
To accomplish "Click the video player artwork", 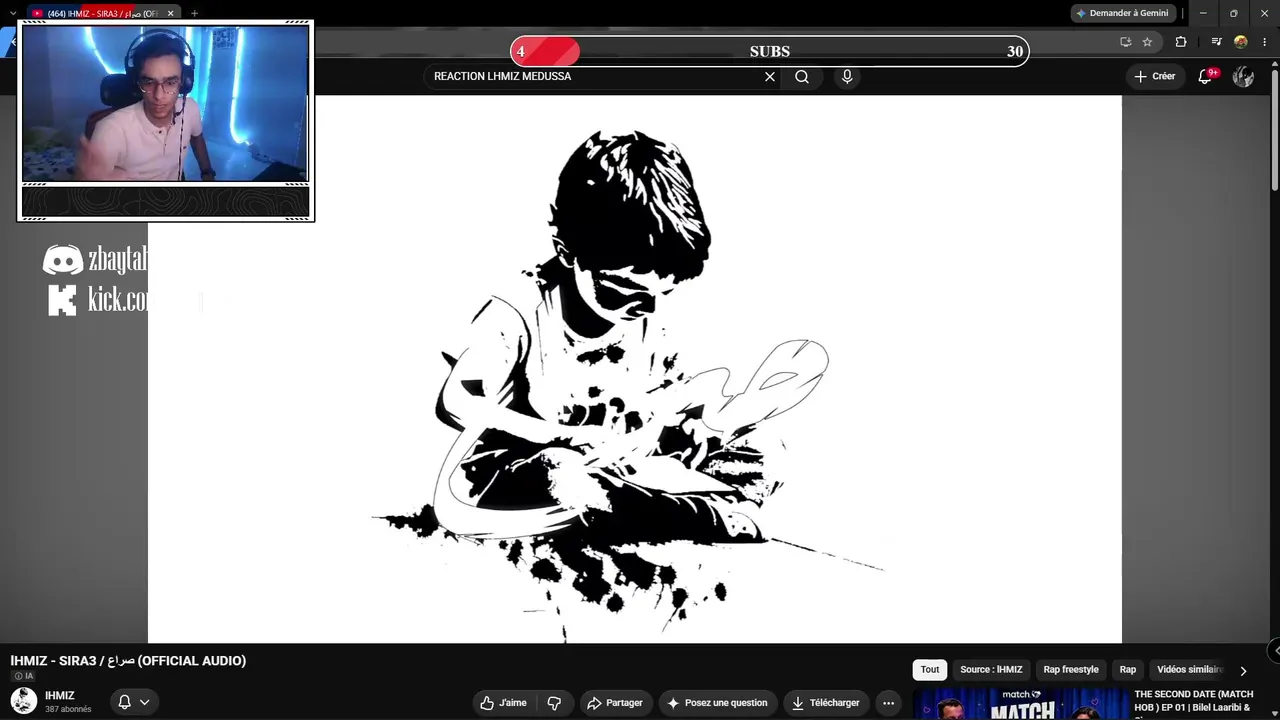I will (635, 369).
